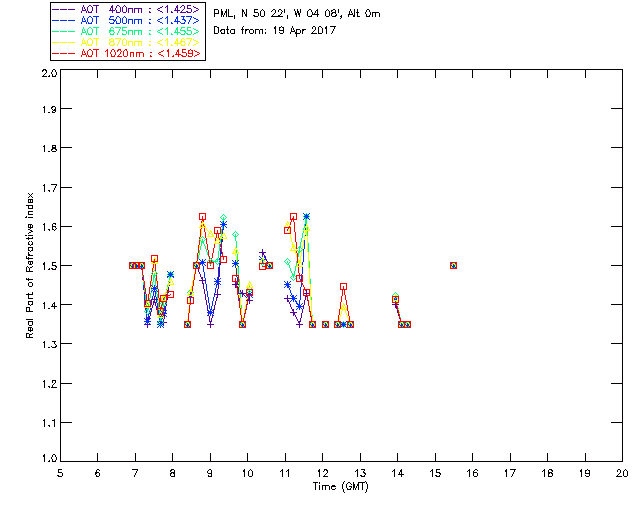
Task: Click the 'Real Part of Refractive Index' axis title
Action: (30, 266)
